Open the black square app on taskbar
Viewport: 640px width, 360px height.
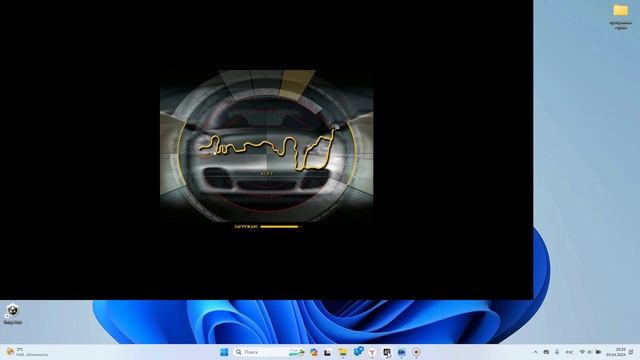328,352
